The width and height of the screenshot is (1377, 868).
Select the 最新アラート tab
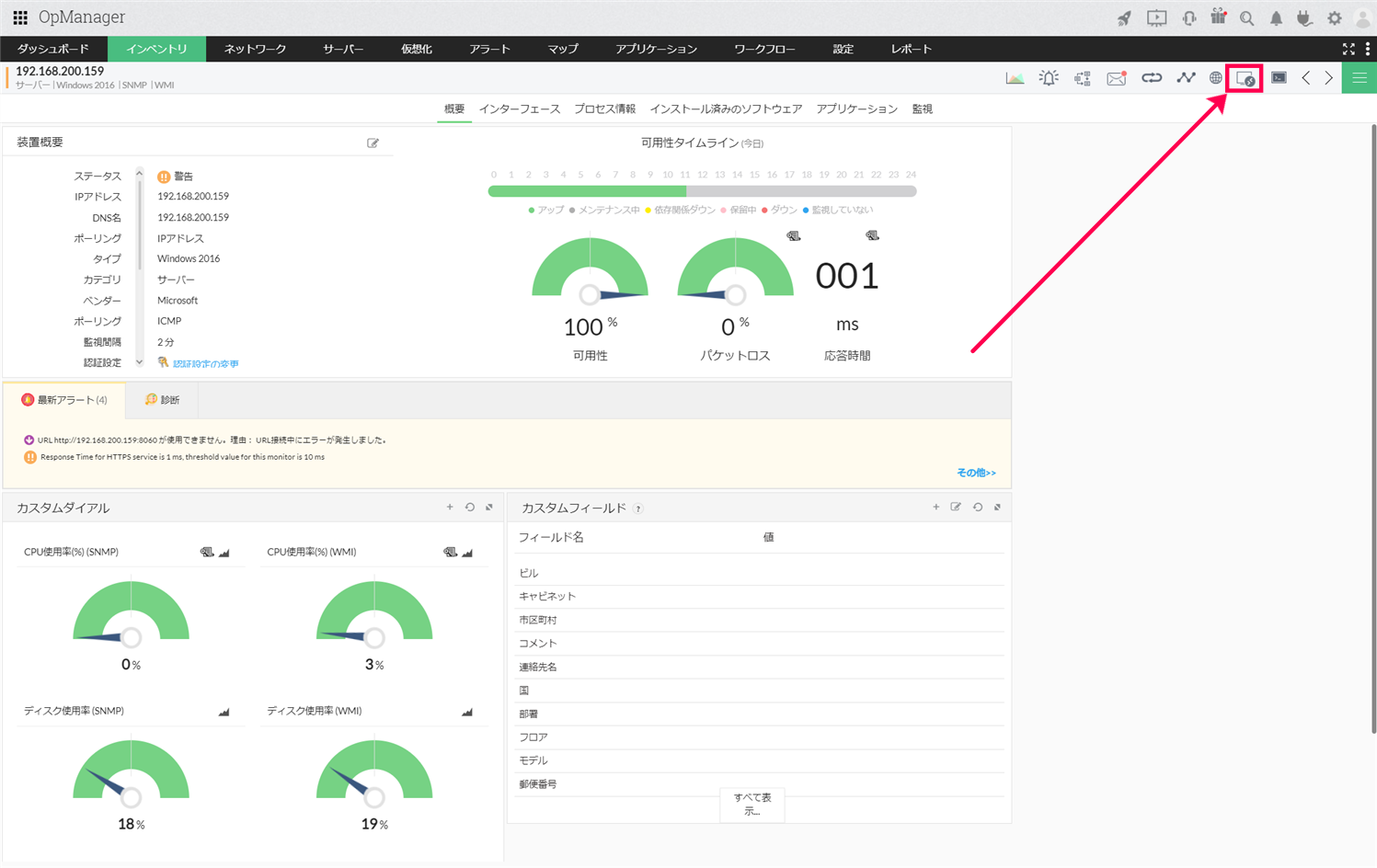pos(64,400)
